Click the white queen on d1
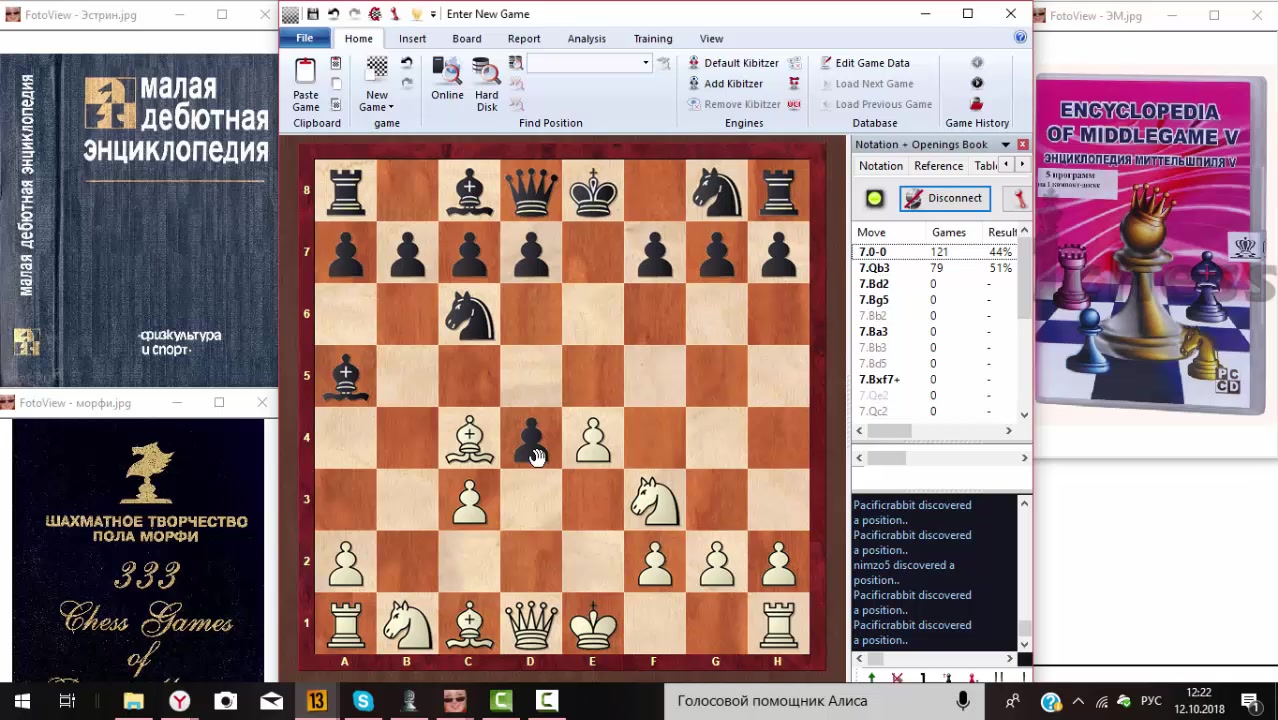The width and height of the screenshot is (1278, 720). 531,623
